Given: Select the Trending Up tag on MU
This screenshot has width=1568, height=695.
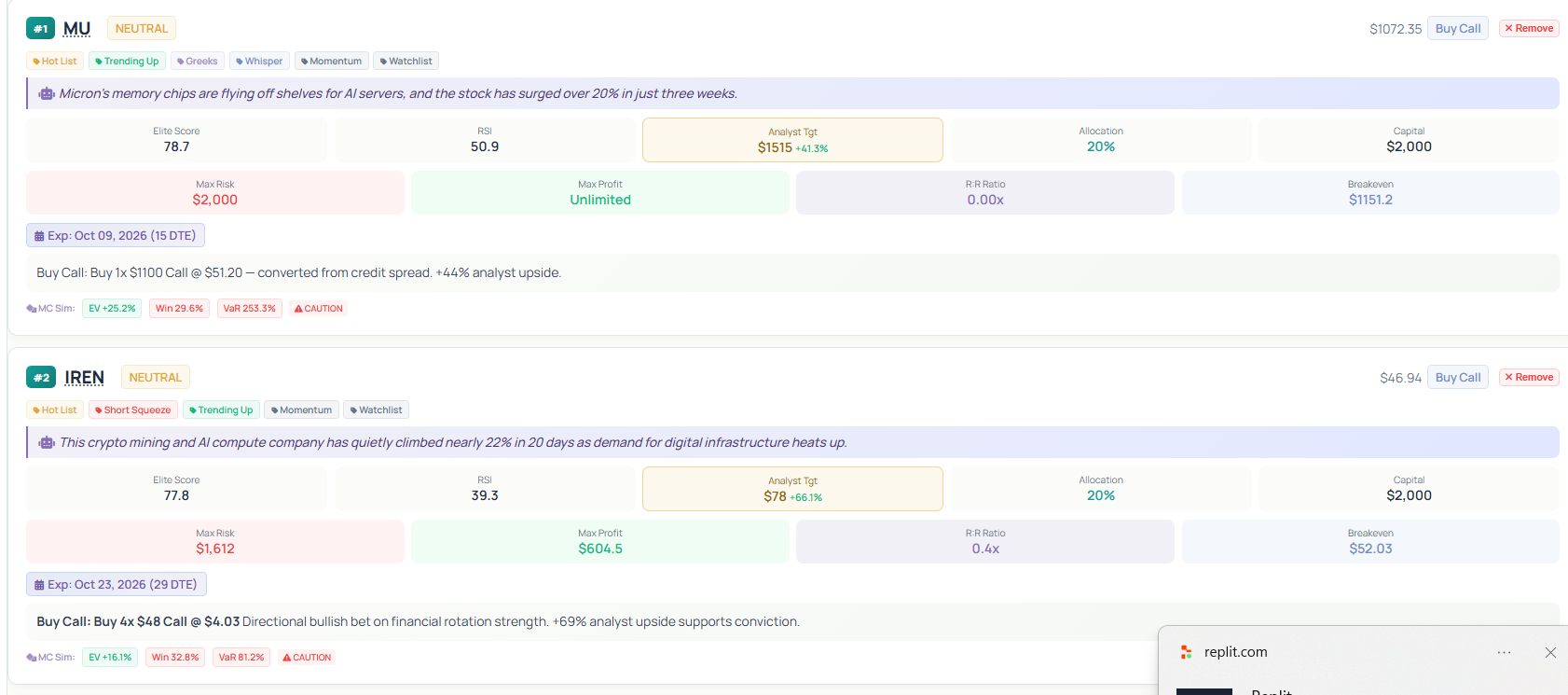Looking at the screenshot, I should [128, 62].
